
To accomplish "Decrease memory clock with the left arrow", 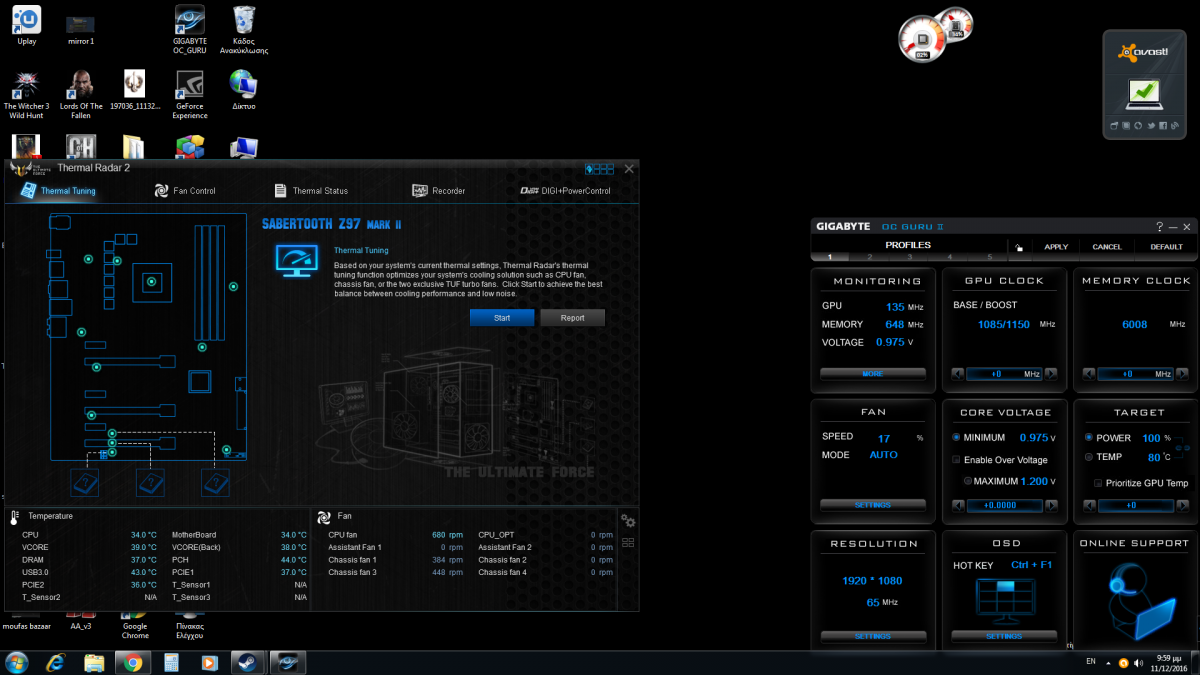I will pos(1090,374).
